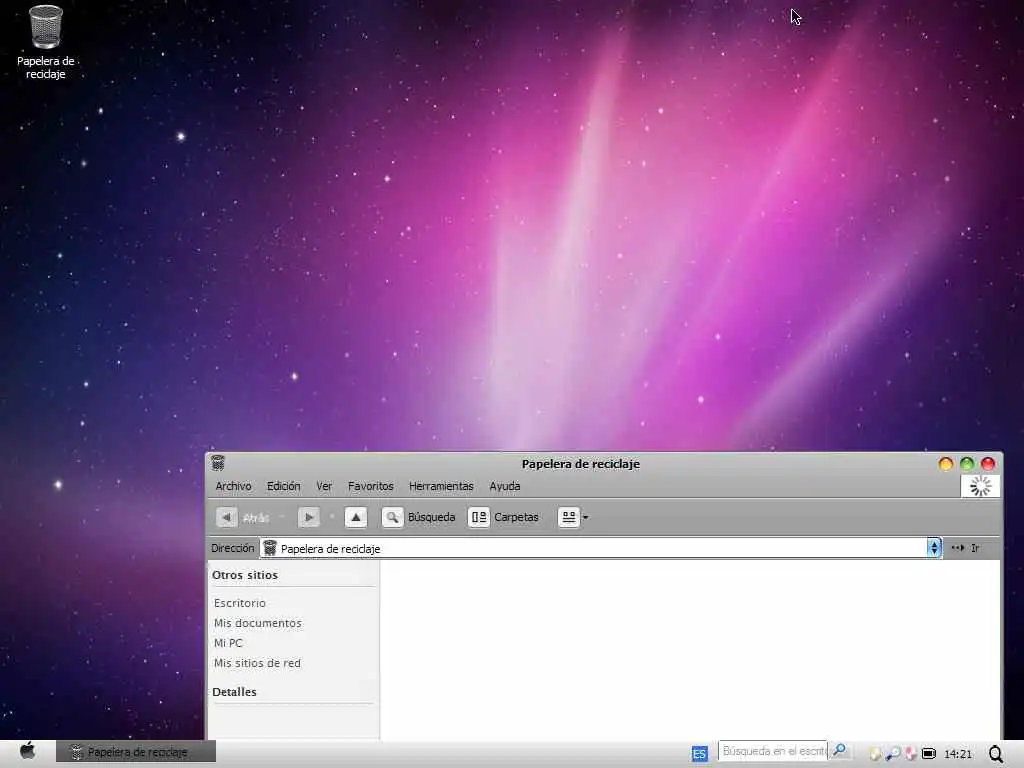Screen dimensions: 1024x768
Task: Select the Papelera de reciclaje taskbar button
Action: click(x=136, y=752)
